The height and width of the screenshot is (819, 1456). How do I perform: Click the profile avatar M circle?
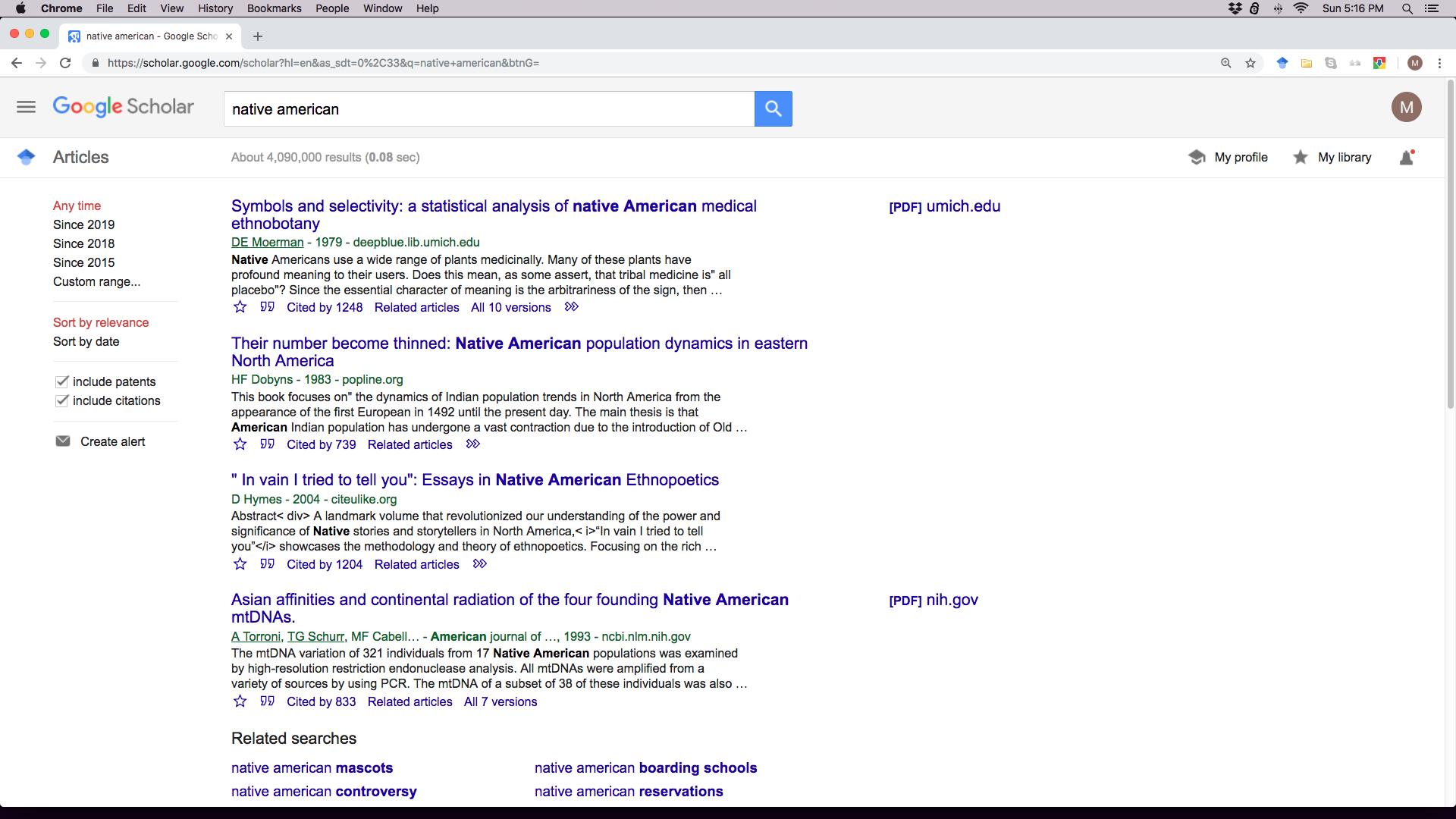1406,107
